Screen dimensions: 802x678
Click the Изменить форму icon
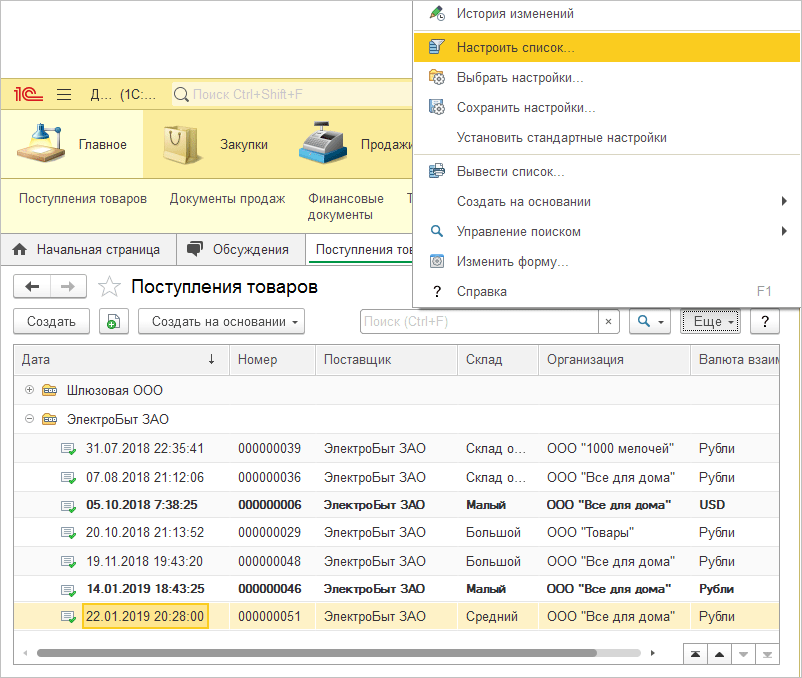click(x=436, y=261)
